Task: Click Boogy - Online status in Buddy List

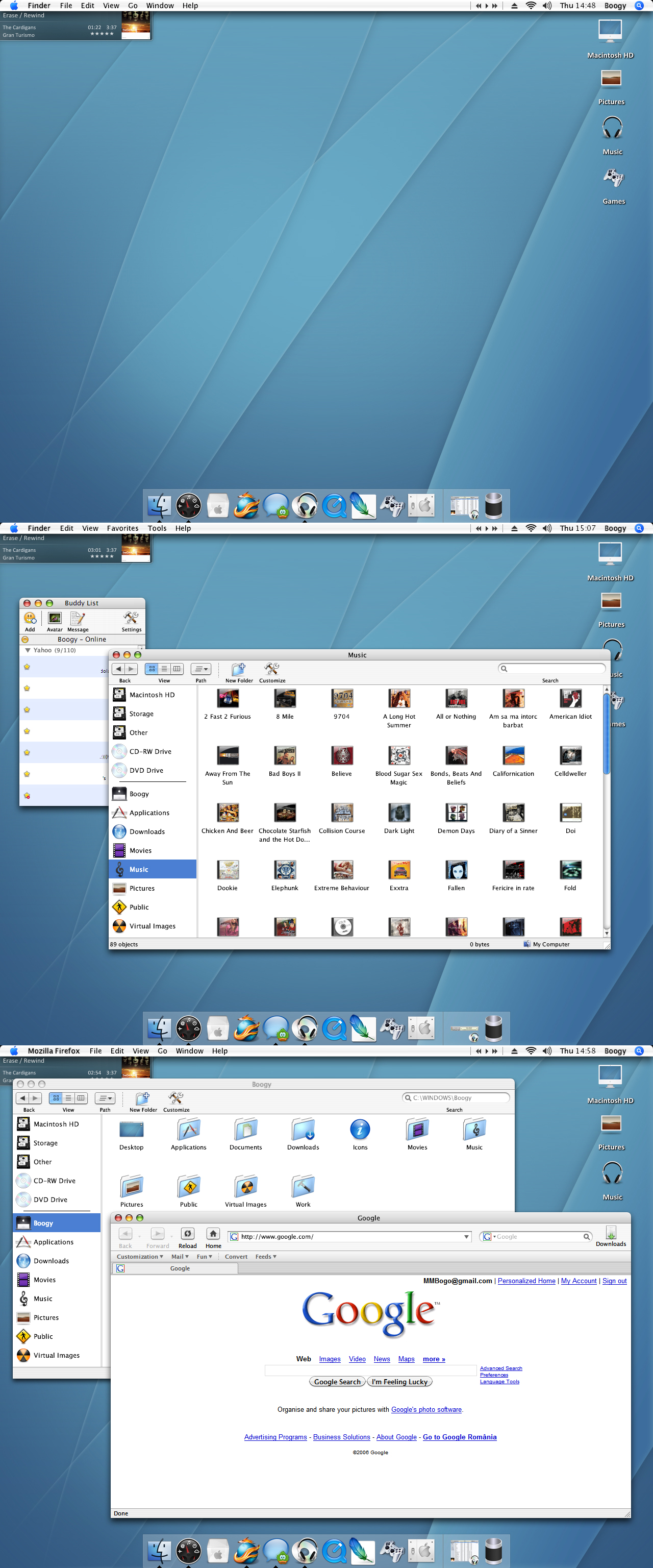Action: coord(82,639)
